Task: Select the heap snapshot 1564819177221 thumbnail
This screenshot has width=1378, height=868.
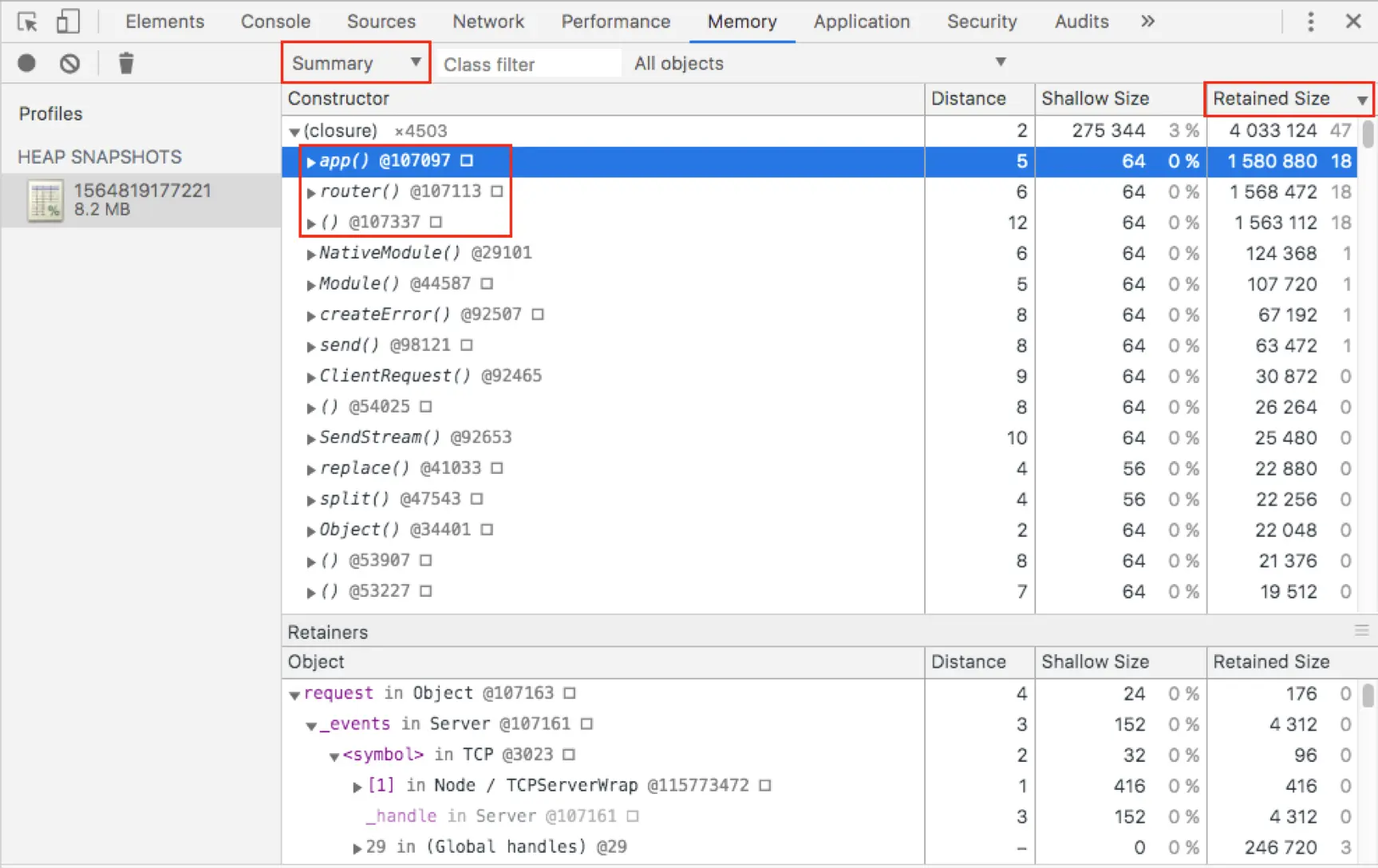Action: pos(45,199)
